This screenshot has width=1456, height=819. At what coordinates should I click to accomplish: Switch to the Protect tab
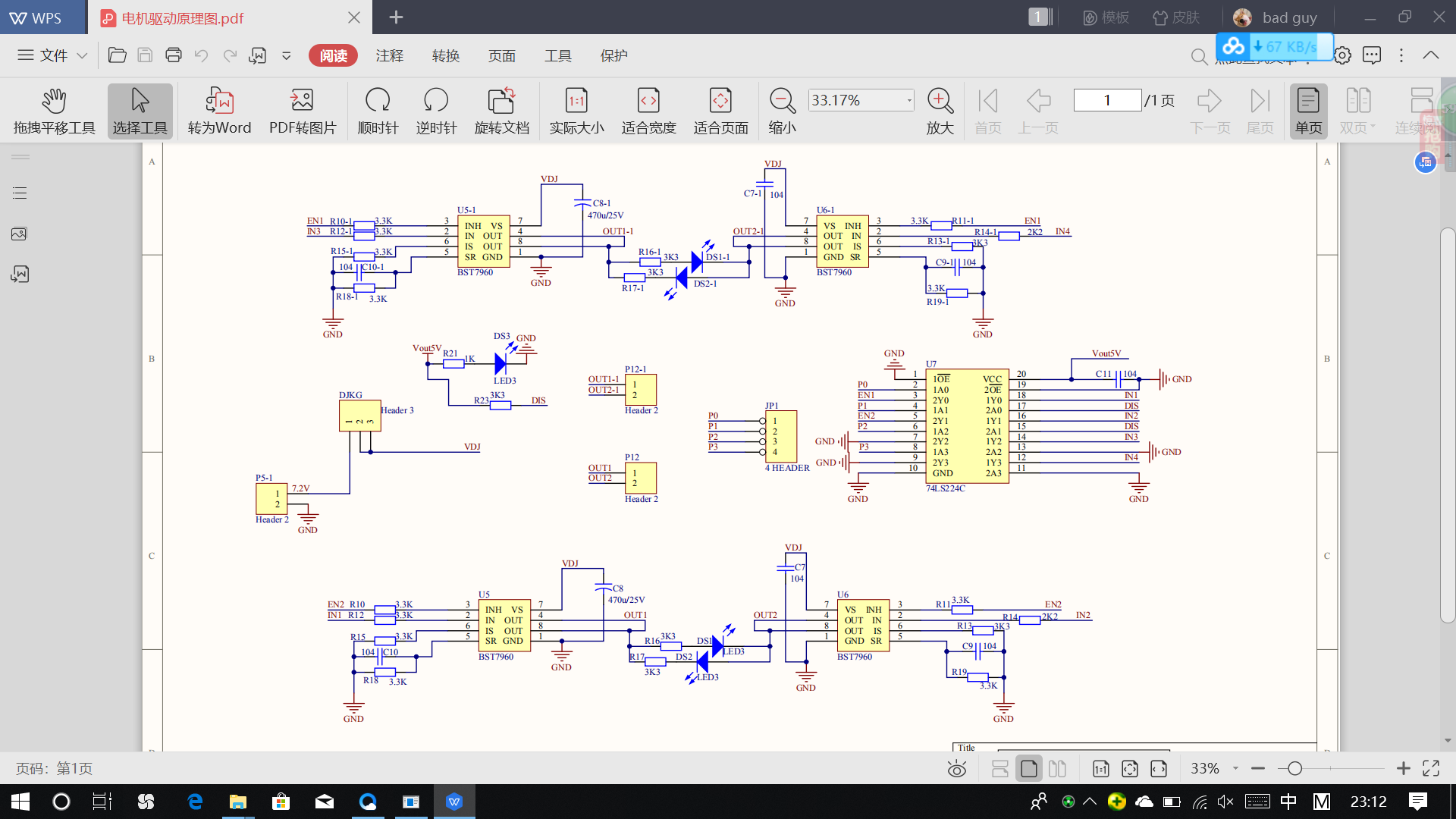pos(614,55)
